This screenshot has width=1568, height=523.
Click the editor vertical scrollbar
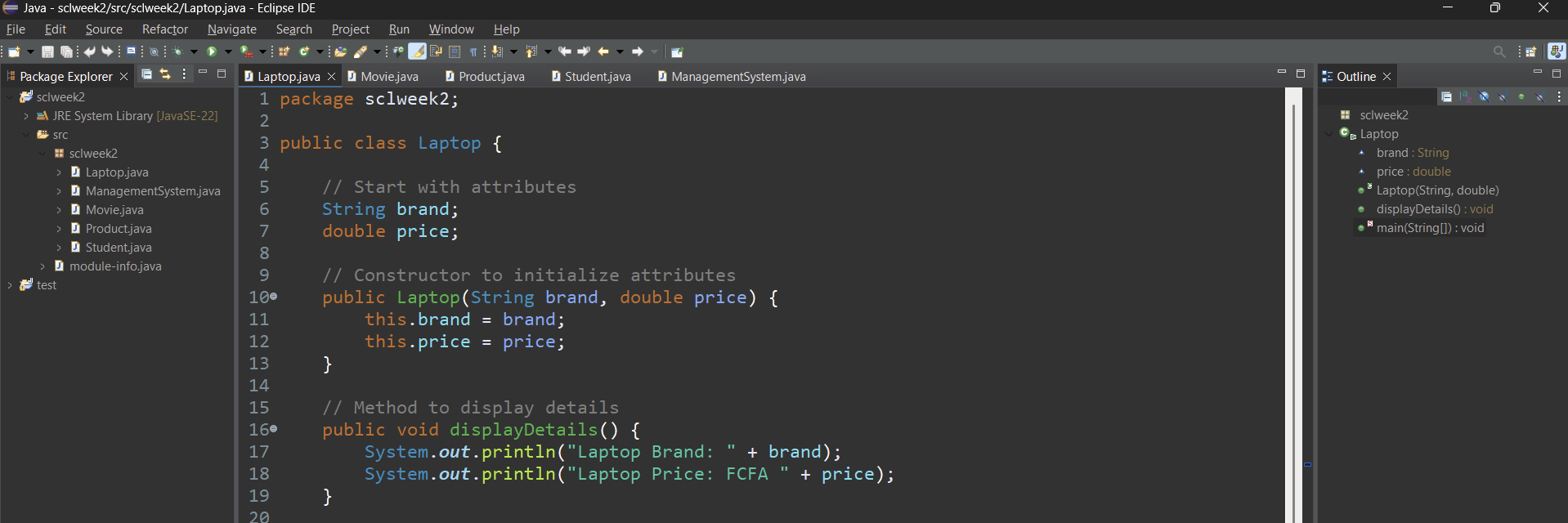tap(1293, 305)
